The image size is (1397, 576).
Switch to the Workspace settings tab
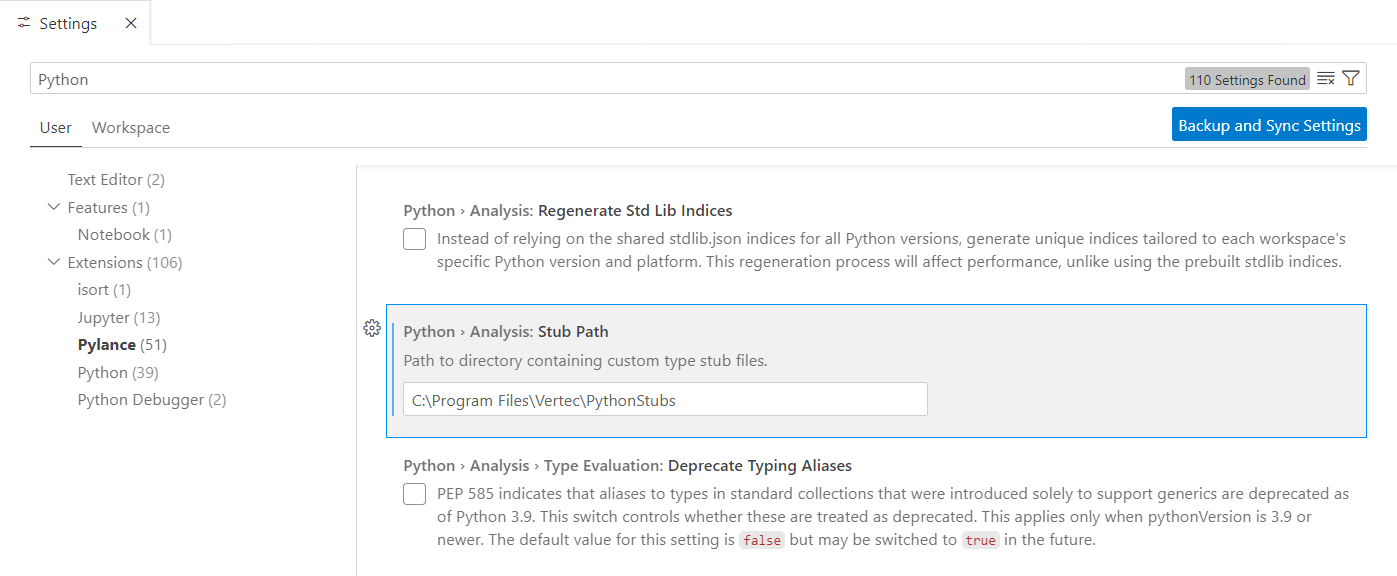[x=131, y=127]
